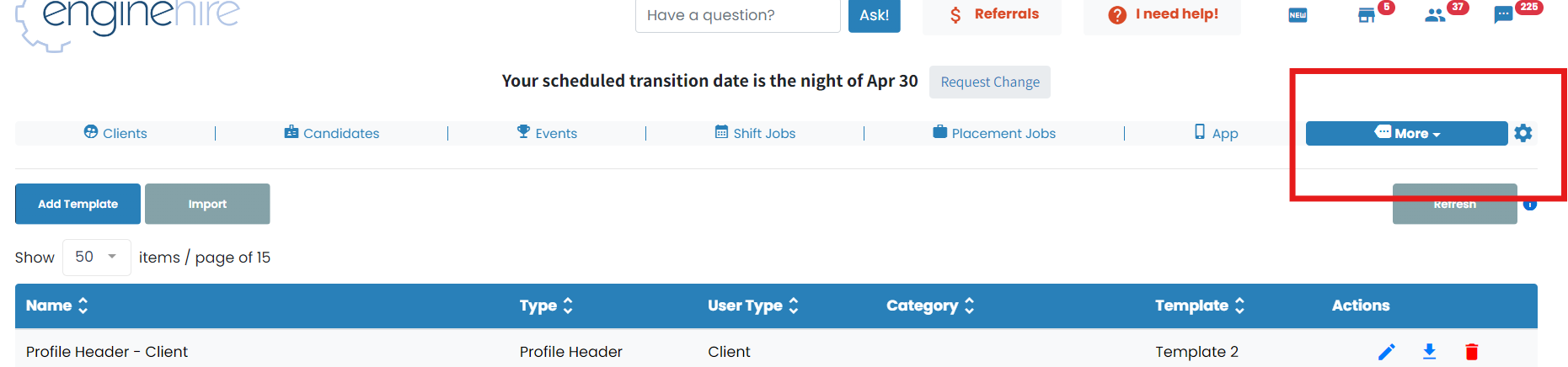Edit Profile Header - Client with pencil icon
The width and height of the screenshot is (1568, 367).
1386,352
